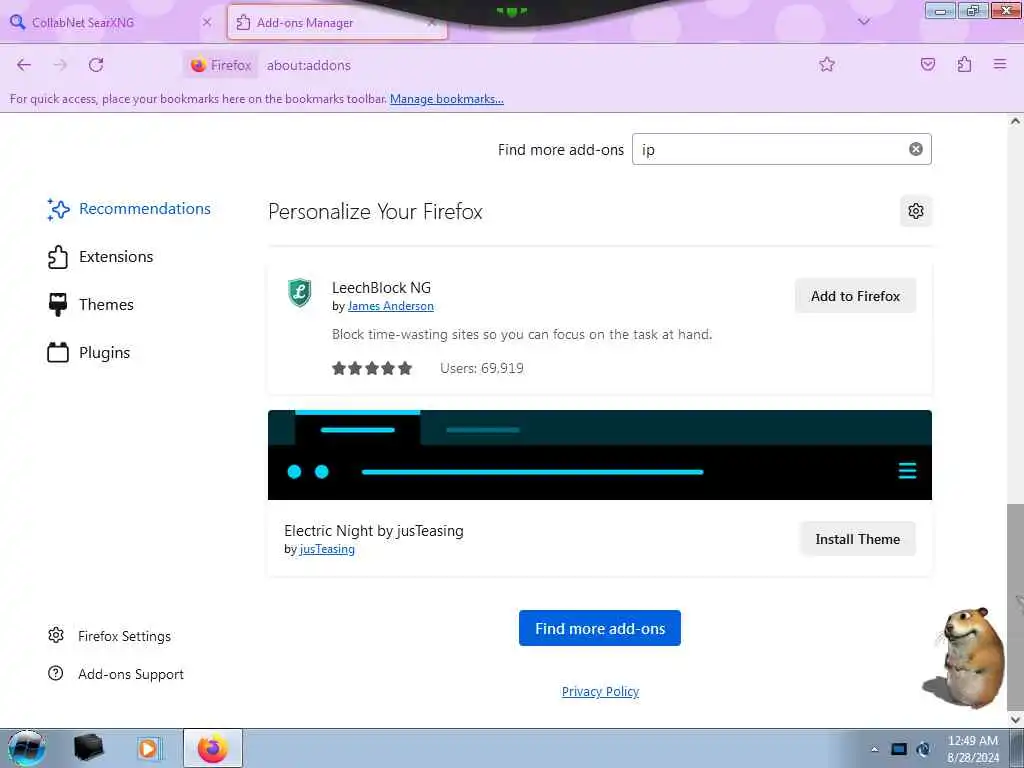The width and height of the screenshot is (1024, 768).
Task: Click Install Theme for Electric Night
Action: click(x=857, y=539)
